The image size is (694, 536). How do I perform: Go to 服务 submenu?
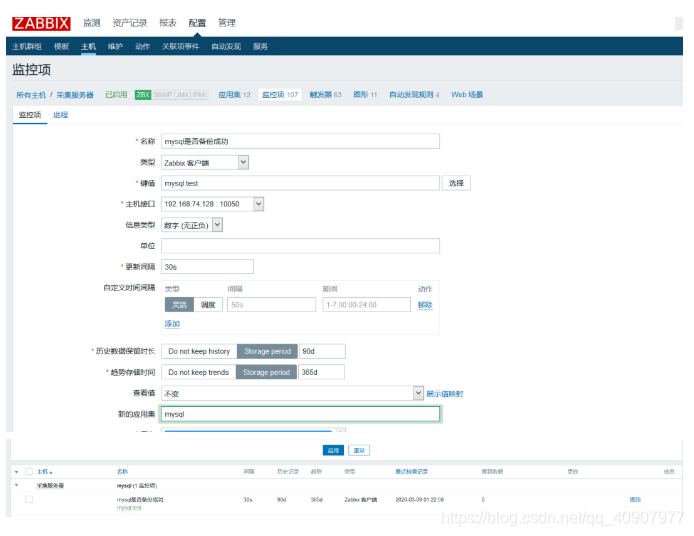(x=260, y=46)
